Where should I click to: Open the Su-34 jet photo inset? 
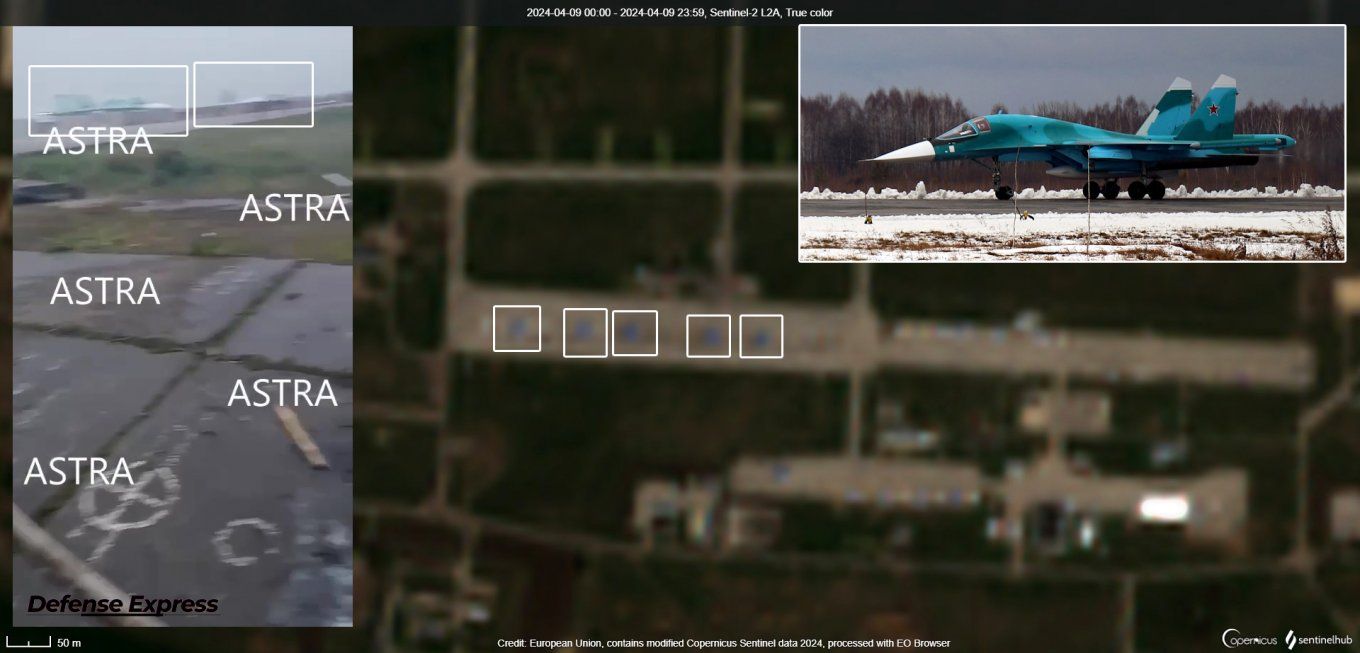[1072, 143]
